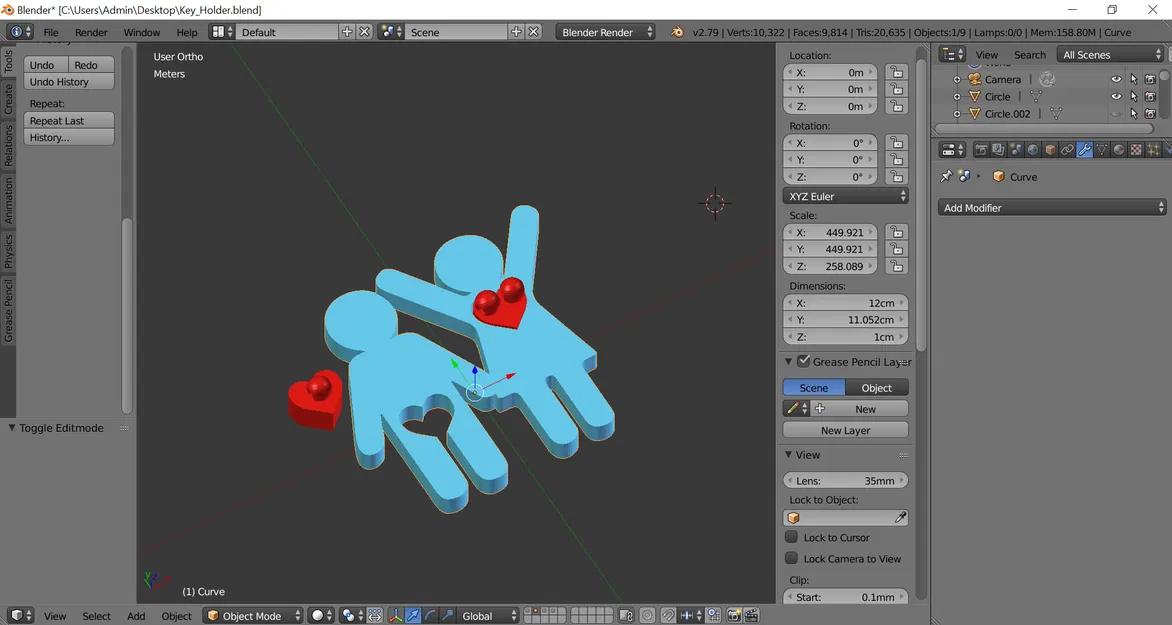The image size is (1172, 625).
Task: Open the Object properties cube tab
Action: (1050, 150)
